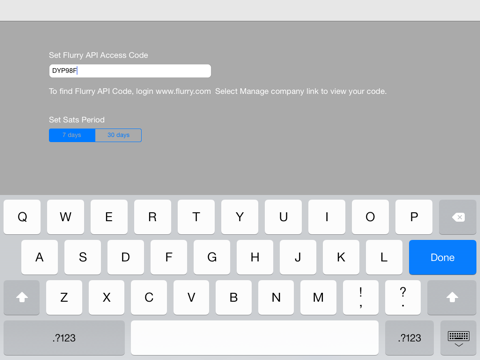The height and width of the screenshot is (360, 480).
Task: Tap the blue Done key
Action: point(442,257)
